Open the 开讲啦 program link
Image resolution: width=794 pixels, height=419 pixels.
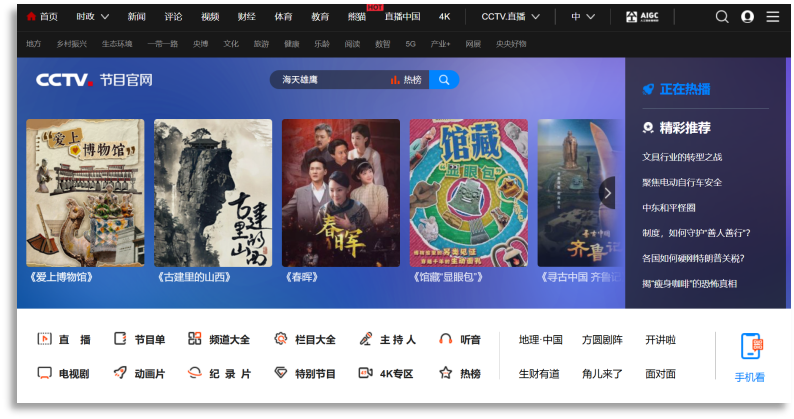[x=660, y=339]
